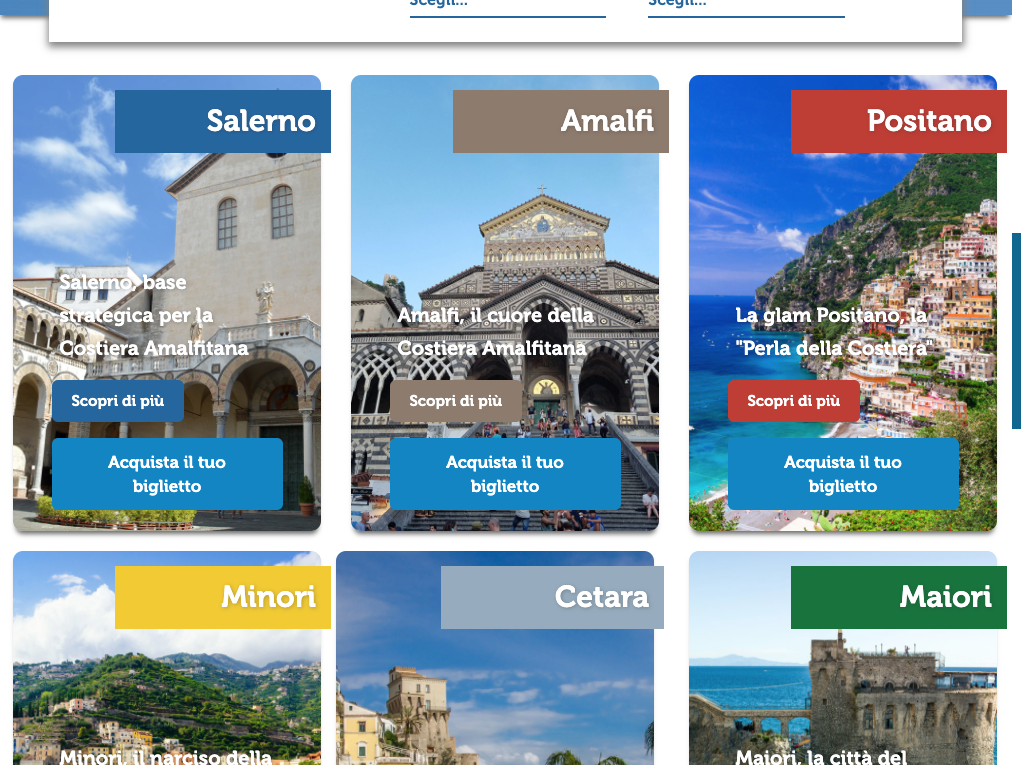Open the second Scegli dropdown selector
The image size is (1021, 765).
[x=746, y=5]
